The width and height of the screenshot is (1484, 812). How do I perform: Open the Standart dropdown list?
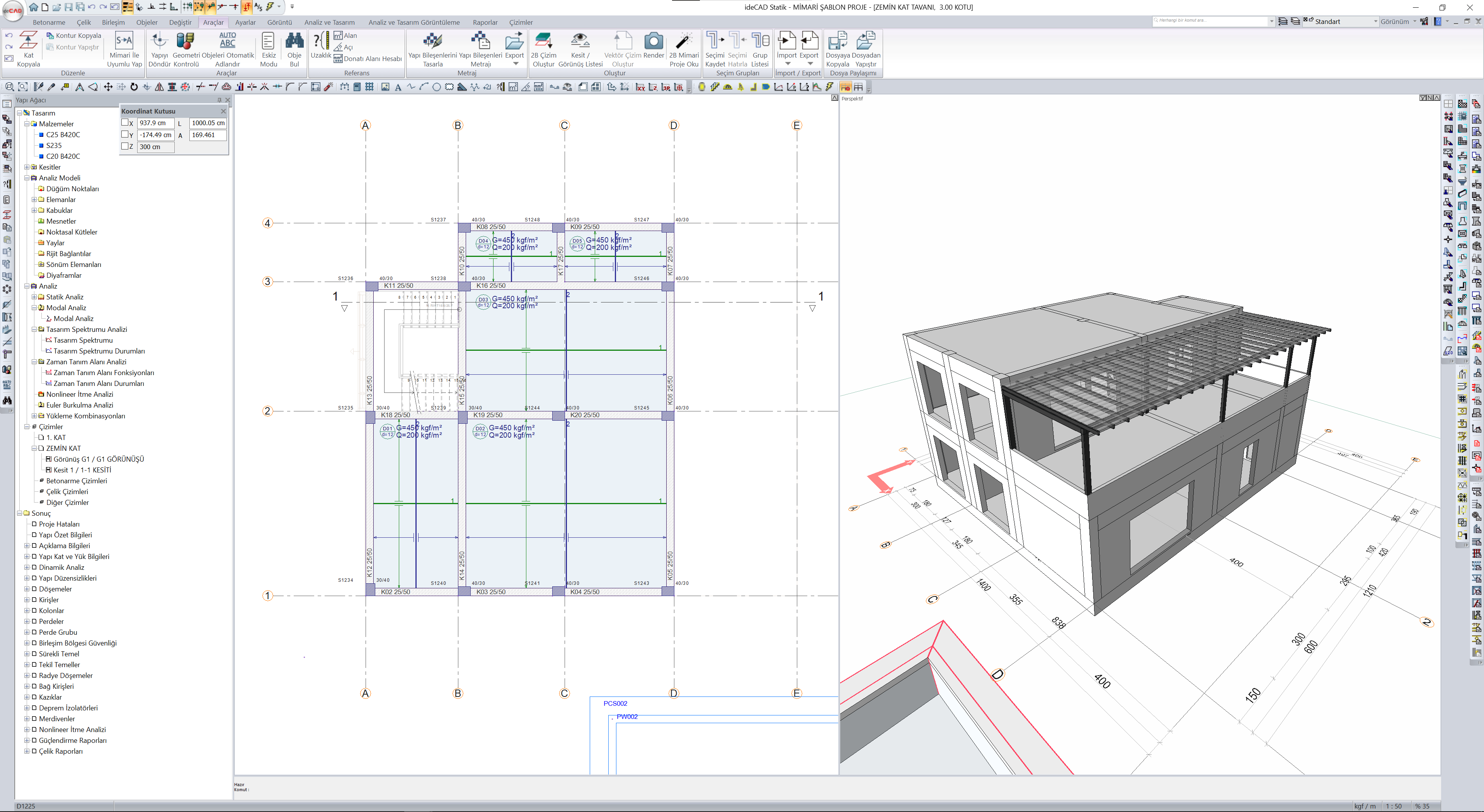[1375, 21]
